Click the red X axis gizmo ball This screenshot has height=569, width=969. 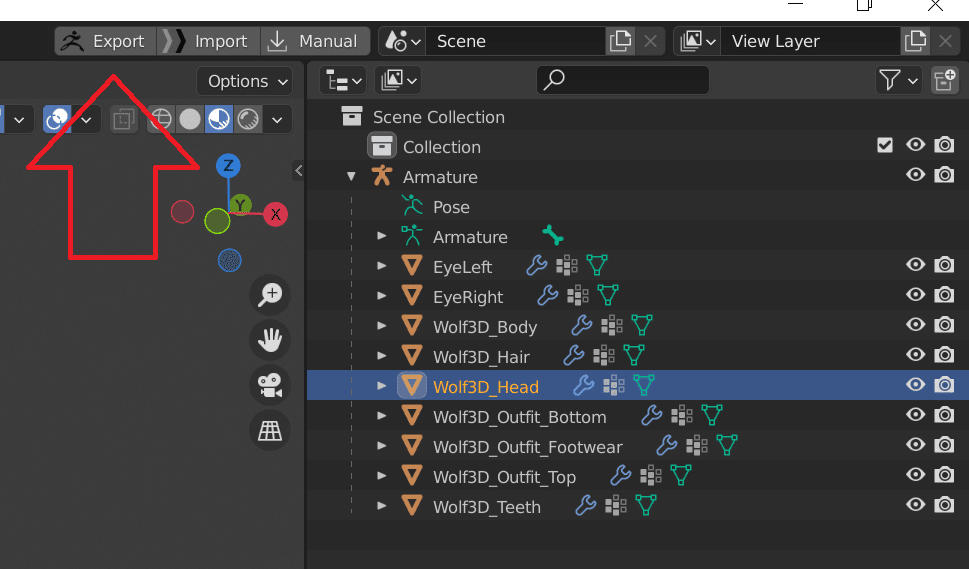pyautogui.click(x=276, y=213)
